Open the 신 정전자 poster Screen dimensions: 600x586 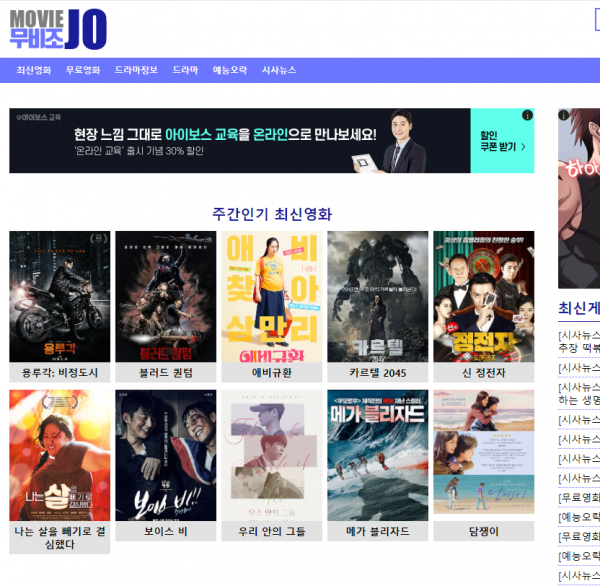click(484, 297)
